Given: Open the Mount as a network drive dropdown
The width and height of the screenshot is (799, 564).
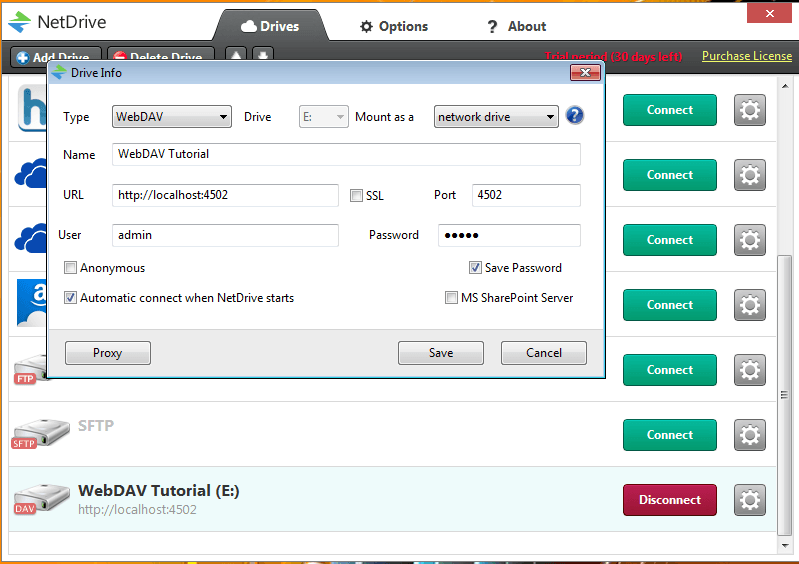Looking at the screenshot, I should (x=496, y=117).
